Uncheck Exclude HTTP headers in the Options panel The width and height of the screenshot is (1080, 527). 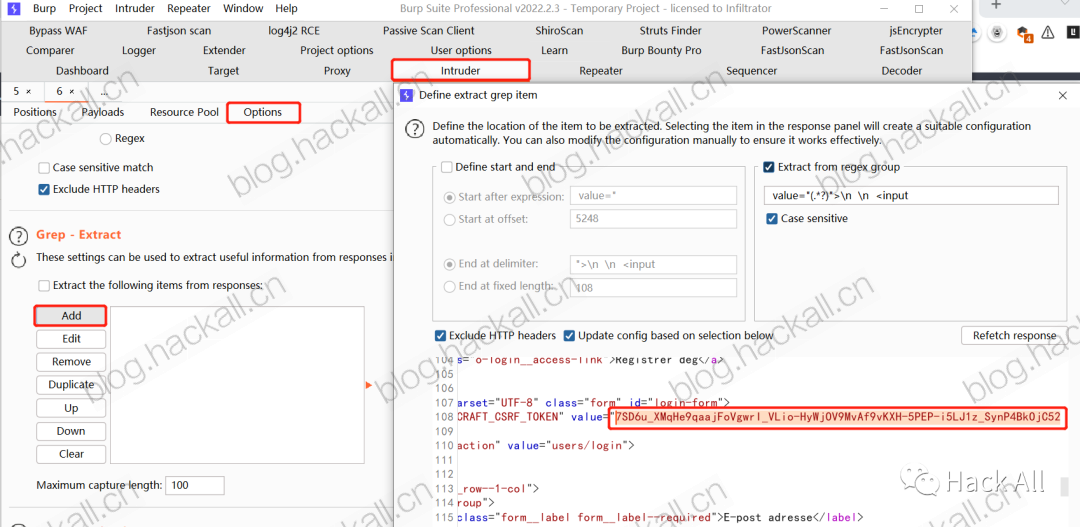pos(44,189)
